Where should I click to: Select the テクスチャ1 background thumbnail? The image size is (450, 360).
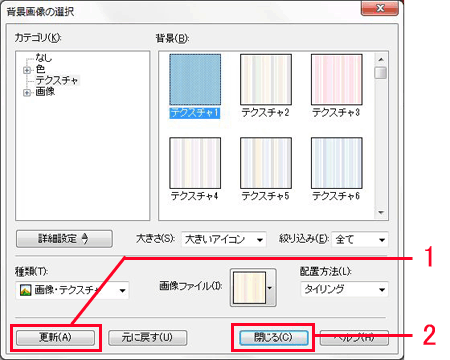click(195, 80)
